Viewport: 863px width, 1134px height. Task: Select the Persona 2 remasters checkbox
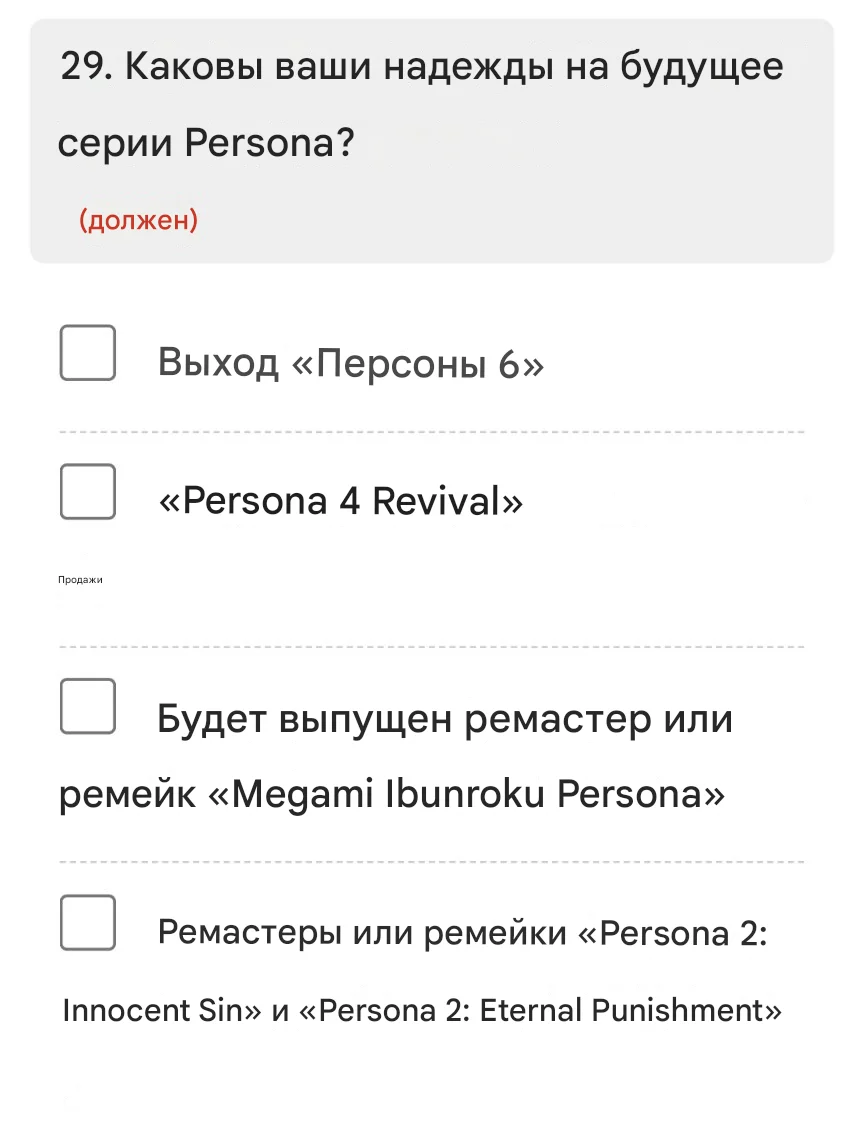[88, 922]
